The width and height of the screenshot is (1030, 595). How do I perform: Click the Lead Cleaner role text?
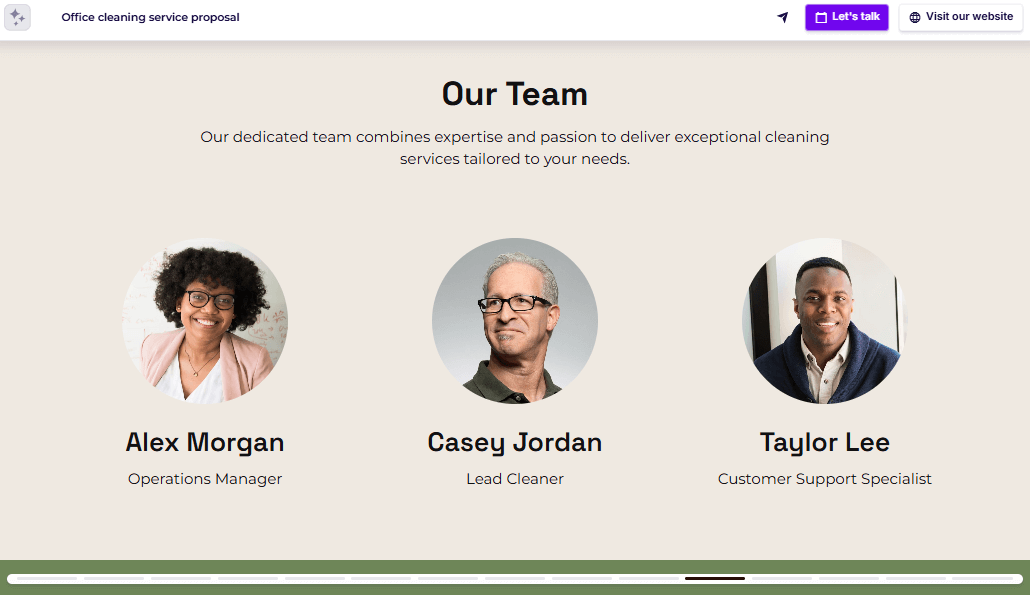click(x=515, y=479)
